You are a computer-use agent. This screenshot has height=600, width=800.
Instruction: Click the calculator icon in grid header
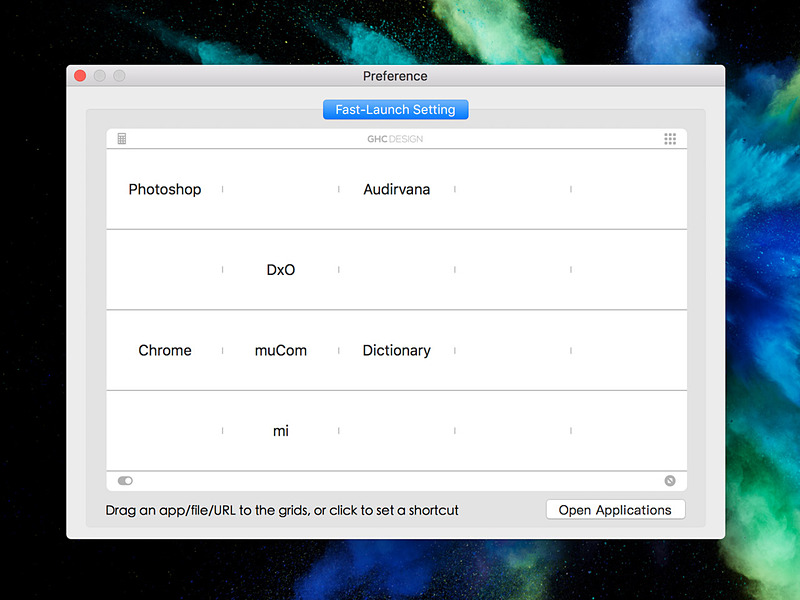click(121, 139)
